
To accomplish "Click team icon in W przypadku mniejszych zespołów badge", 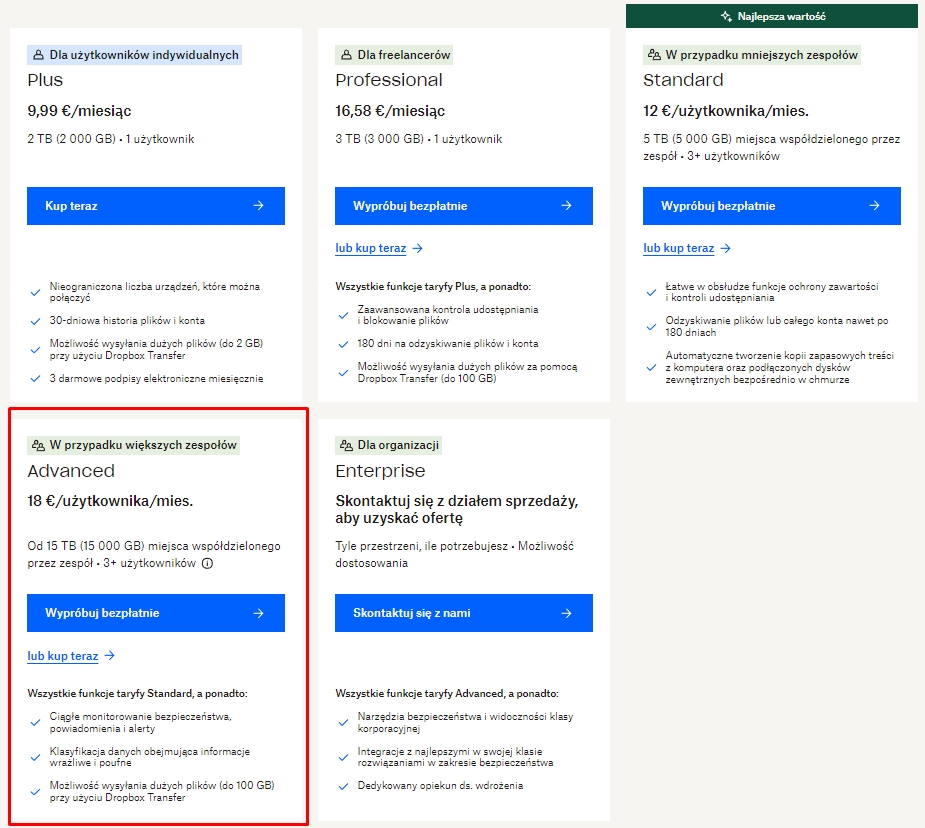I will tap(655, 55).
